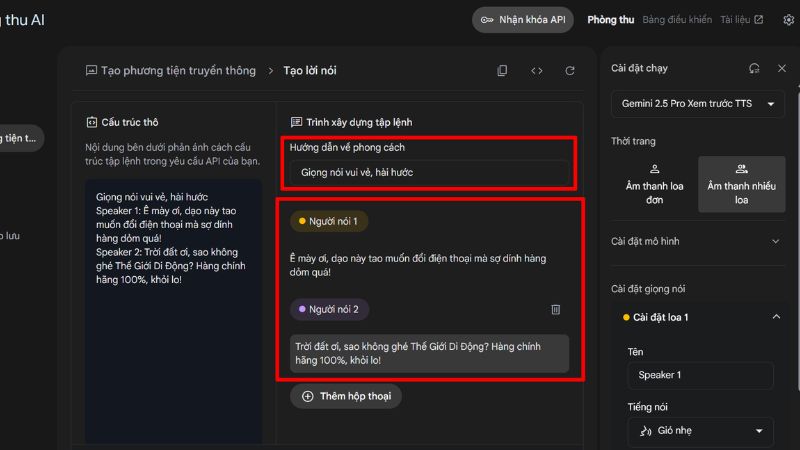800x450 pixels.
Task: Click the Hướng dẫn về phong cách label
Action: coord(347,147)
